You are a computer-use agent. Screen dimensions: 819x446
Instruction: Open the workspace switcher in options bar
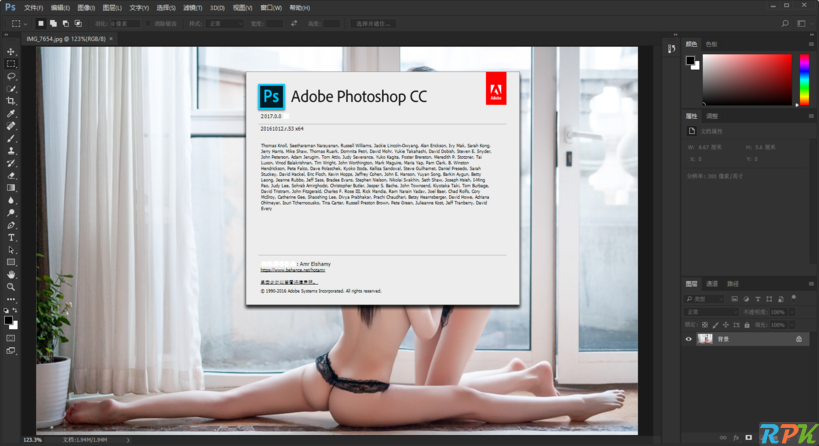(801, 24)
